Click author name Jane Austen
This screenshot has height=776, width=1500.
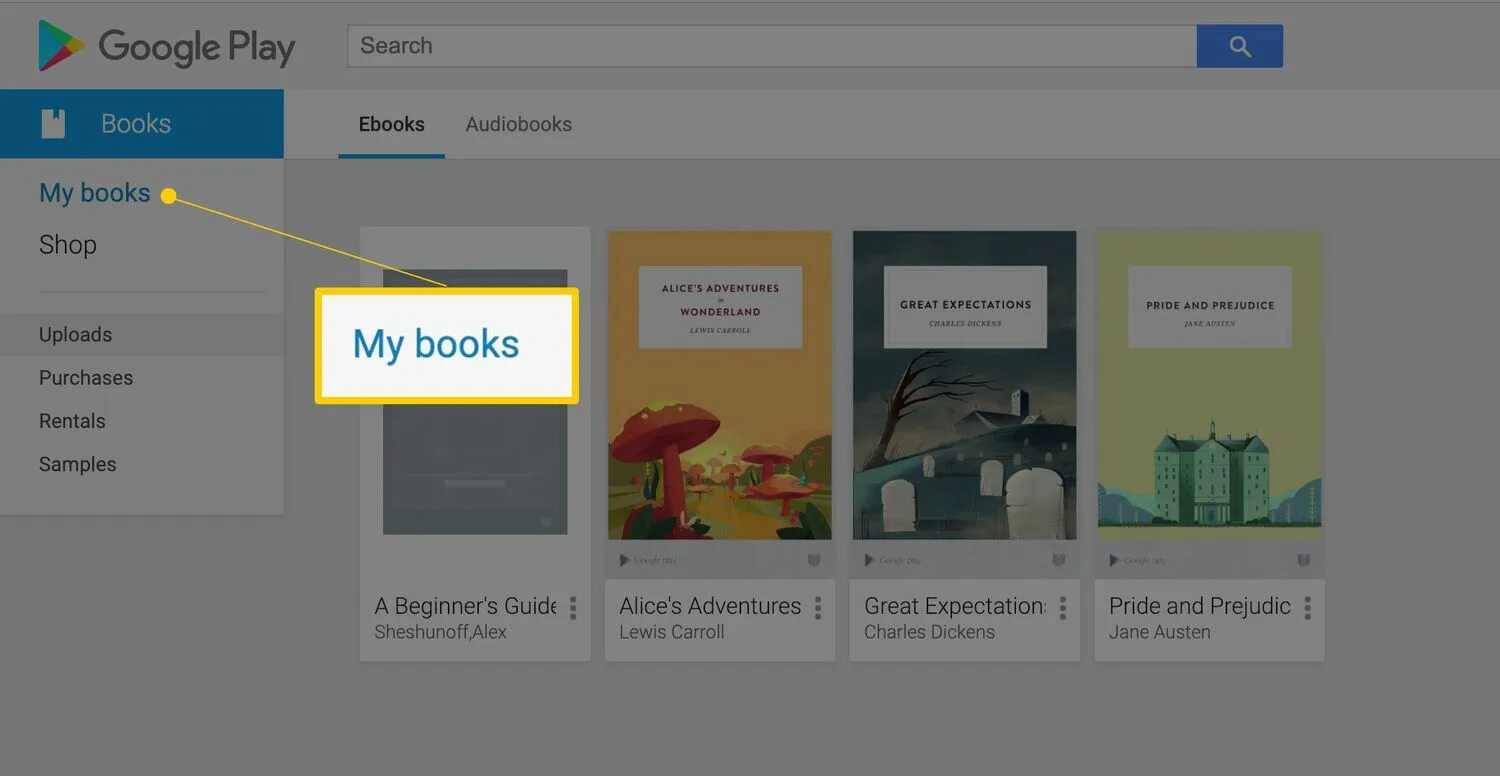1160,632
